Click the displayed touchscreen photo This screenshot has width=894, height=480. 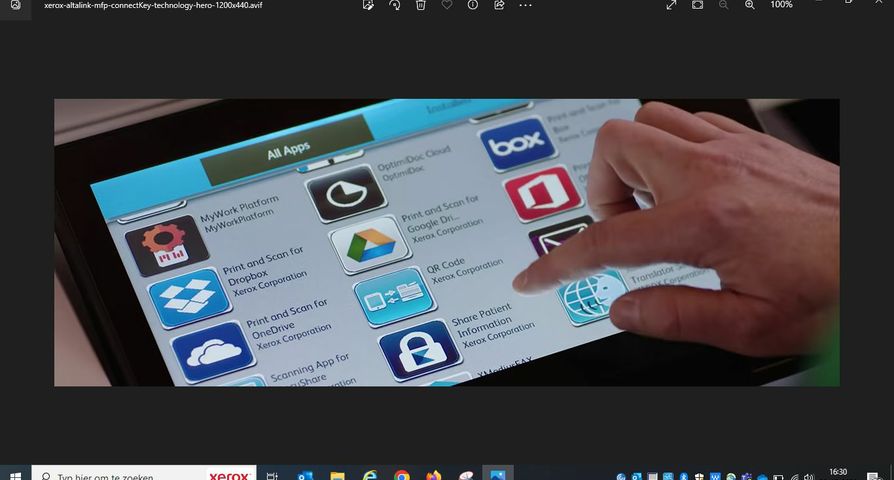tap(446, 242)
